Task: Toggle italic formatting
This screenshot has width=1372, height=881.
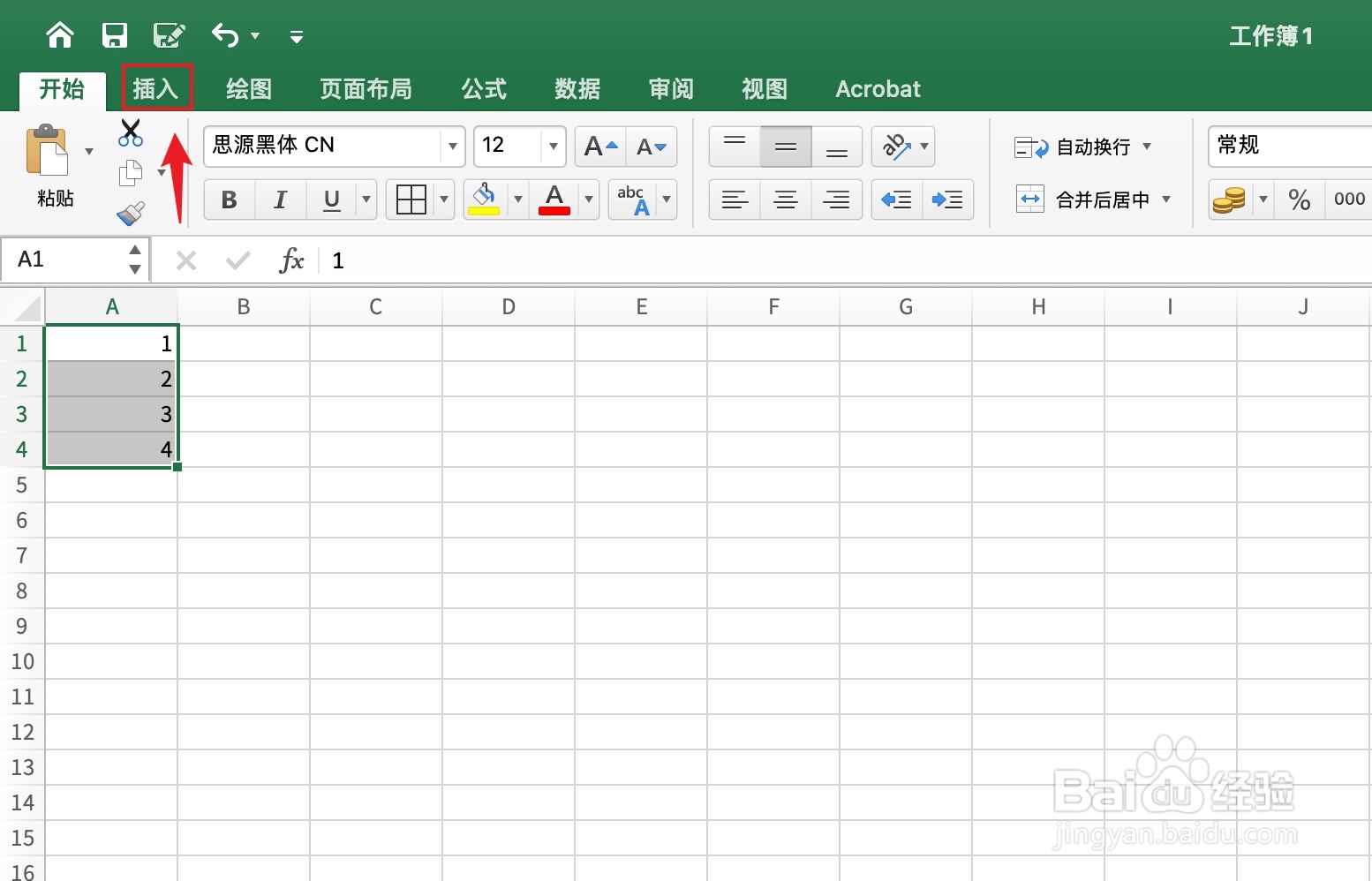Action: [281, 200]
